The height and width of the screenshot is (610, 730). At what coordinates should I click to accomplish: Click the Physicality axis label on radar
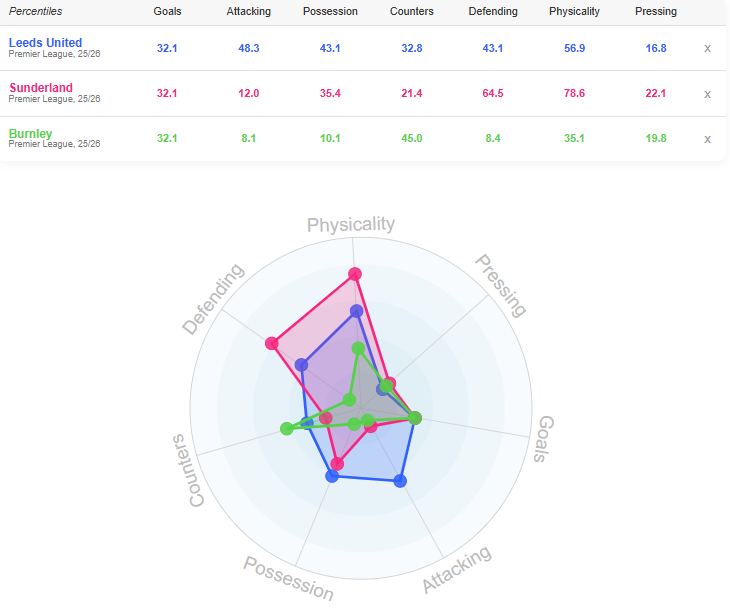click(351, 224)
